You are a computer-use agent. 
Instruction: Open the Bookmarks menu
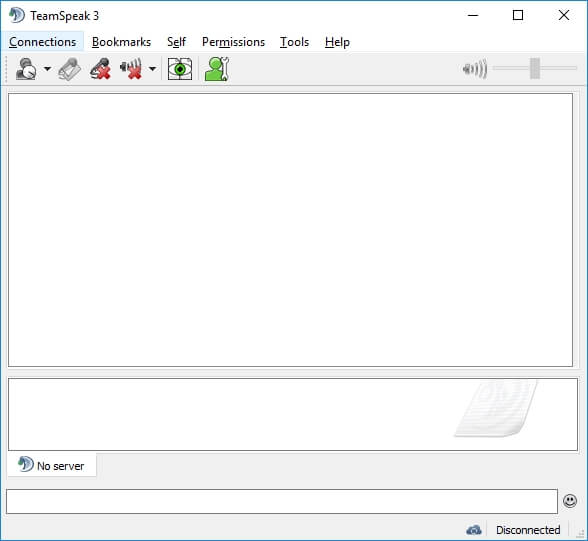(121, 42)
